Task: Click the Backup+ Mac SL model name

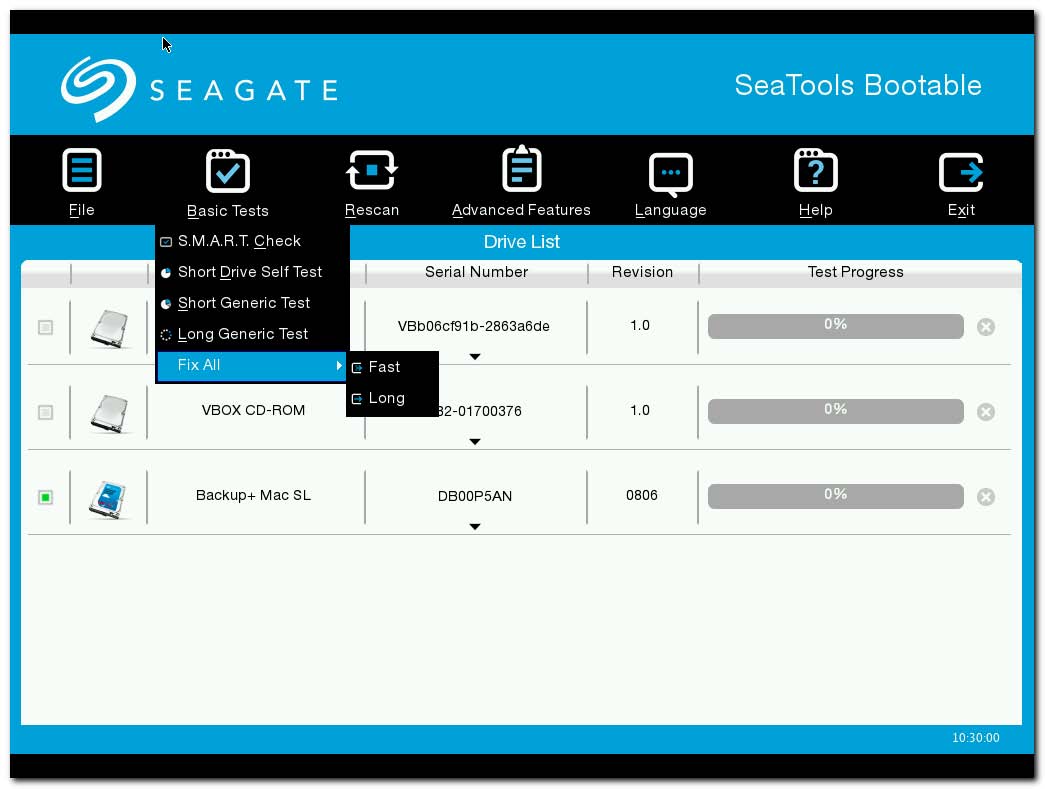Action: click(x=253, y=495)
